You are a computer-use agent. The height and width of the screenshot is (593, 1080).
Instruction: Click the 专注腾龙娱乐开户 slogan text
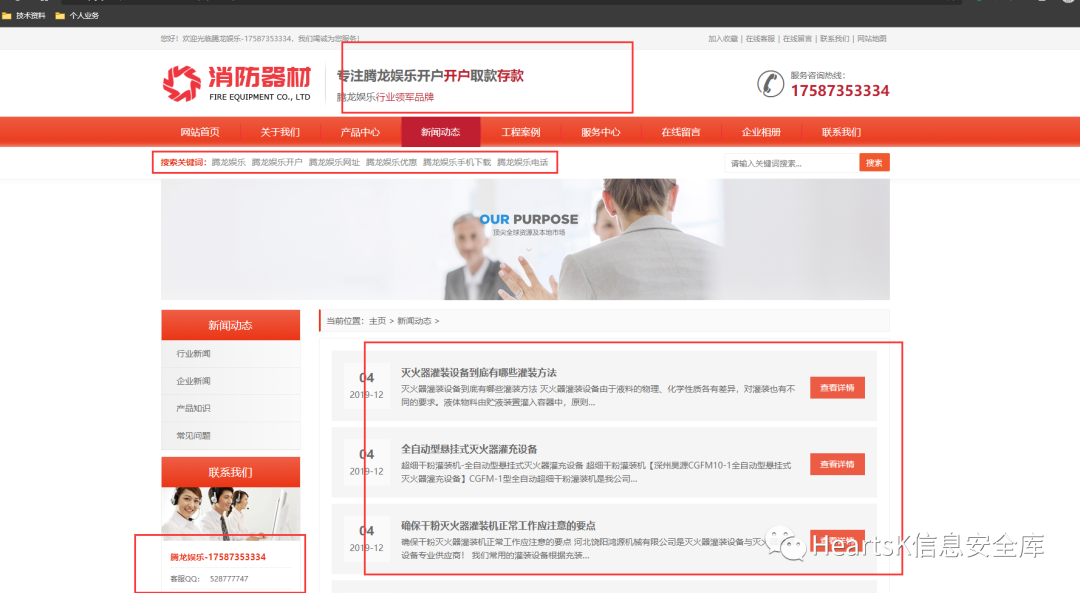point(430,76)
